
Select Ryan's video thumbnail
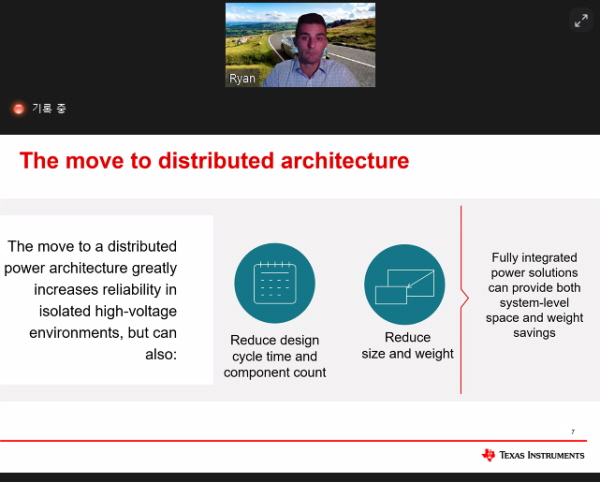click(300, 44)
